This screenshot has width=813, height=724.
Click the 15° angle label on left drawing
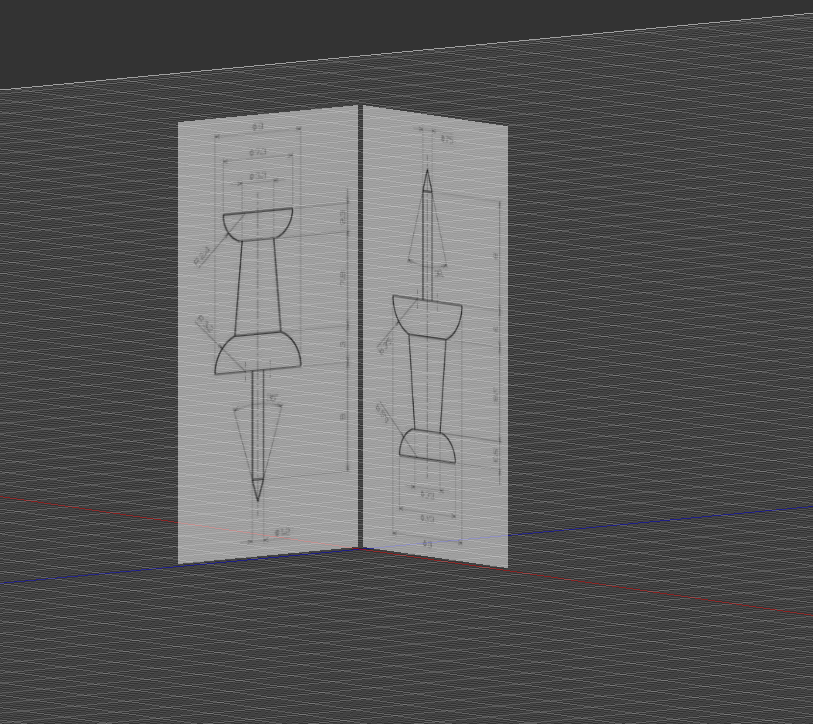coord(272,397)
